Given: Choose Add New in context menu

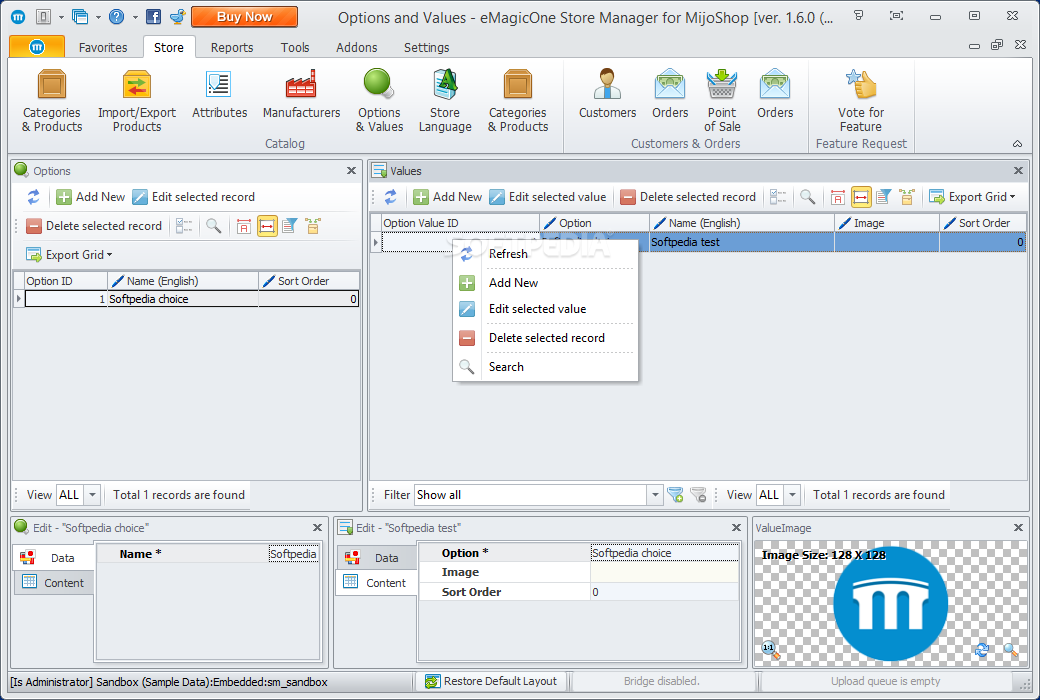Looking at the screenshot, I should tap(545, 283).
